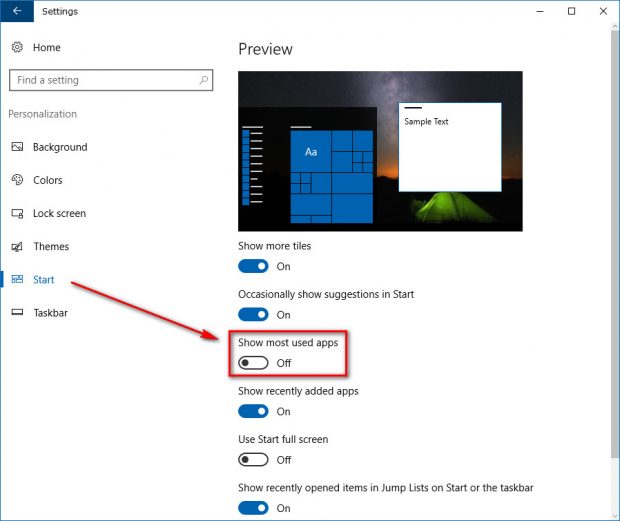Enable Show most used apps toggle
The image size is (620, 521).
(x=253, y=363)
